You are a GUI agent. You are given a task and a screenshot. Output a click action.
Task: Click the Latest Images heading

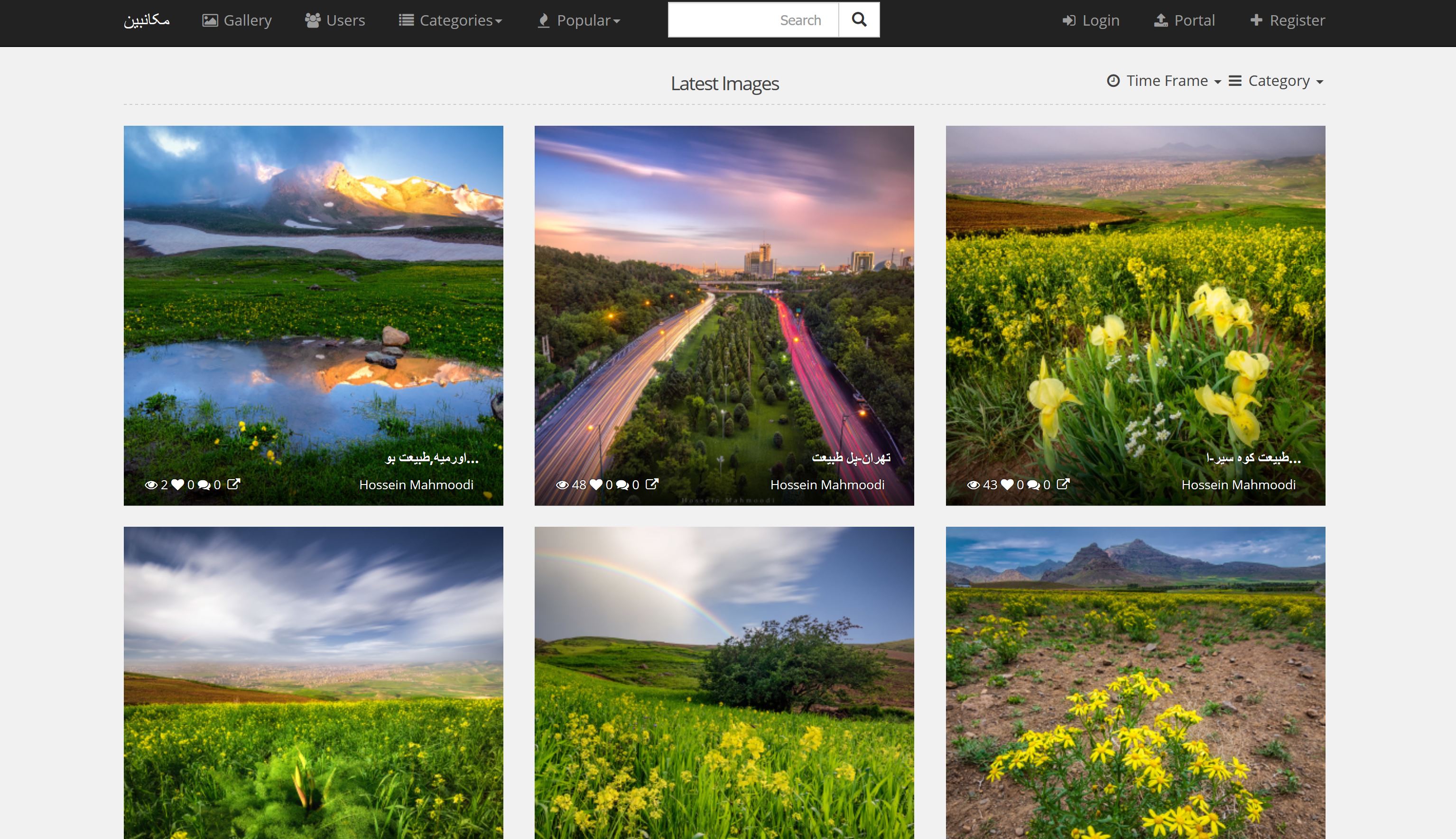coord(724,84)
